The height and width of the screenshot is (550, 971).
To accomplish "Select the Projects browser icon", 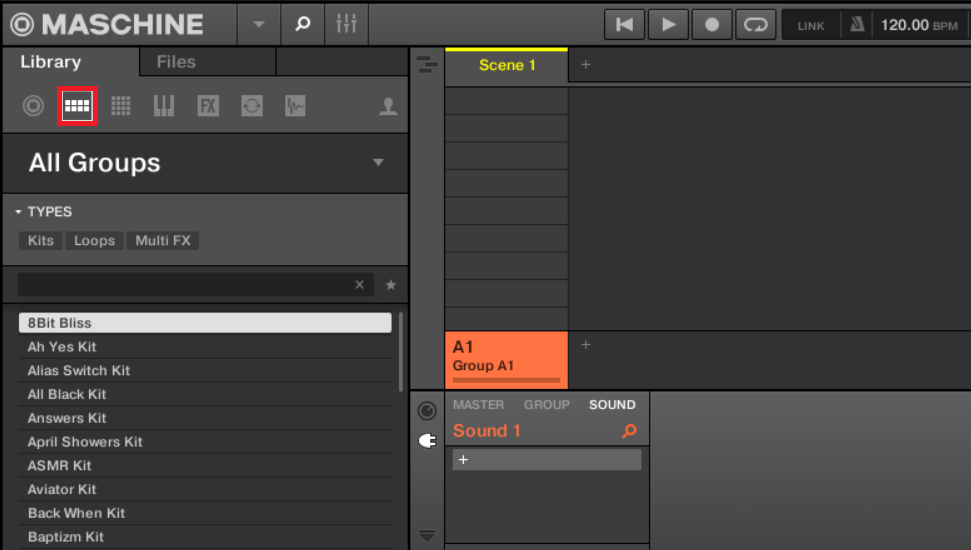I will coord(33,106).
